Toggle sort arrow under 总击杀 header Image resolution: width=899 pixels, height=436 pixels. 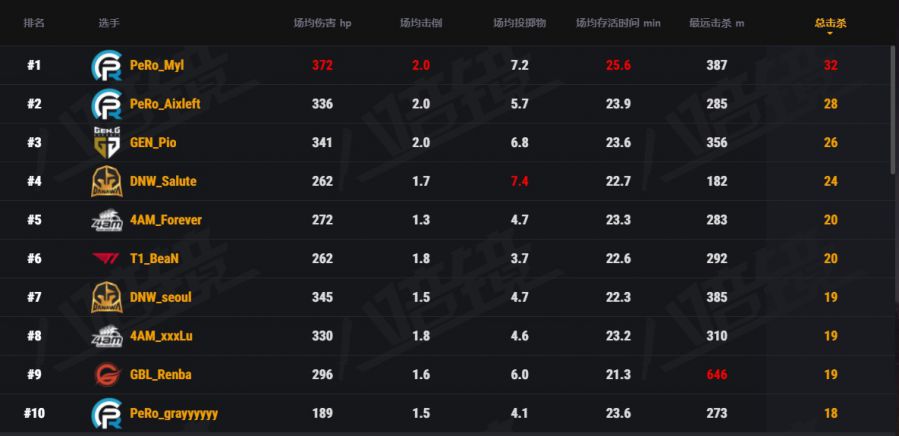(830, 33)
